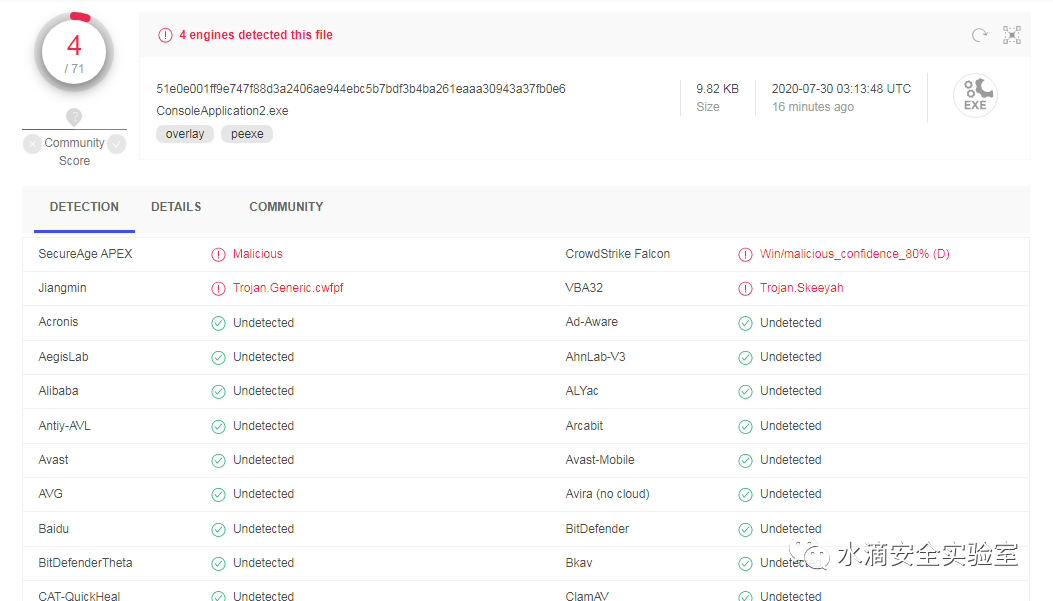The width and height of the screenshot is (1053, 601).
Task: Click the check icon in ALYac row
Action: tap(745, 391)
